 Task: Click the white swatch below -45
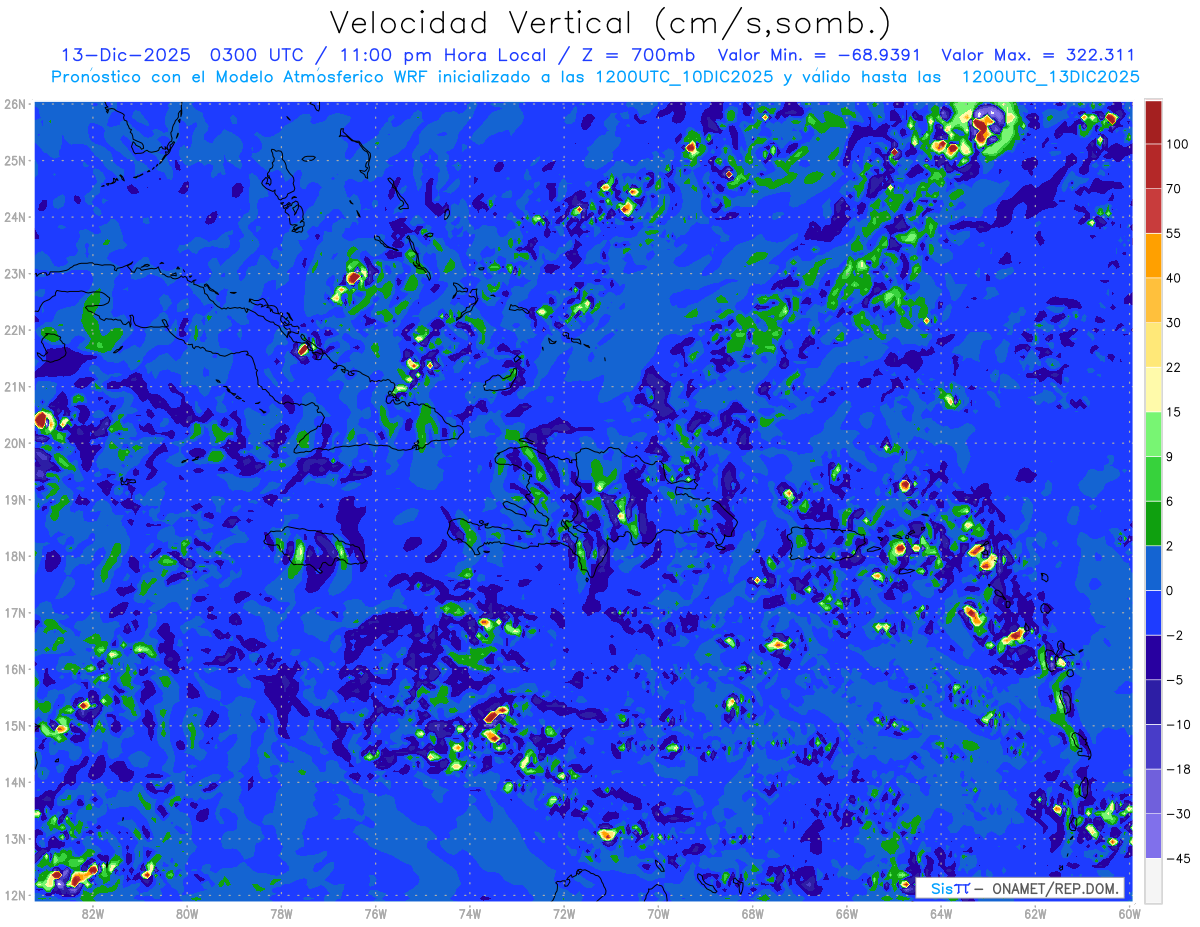[x=1153, y=879]
